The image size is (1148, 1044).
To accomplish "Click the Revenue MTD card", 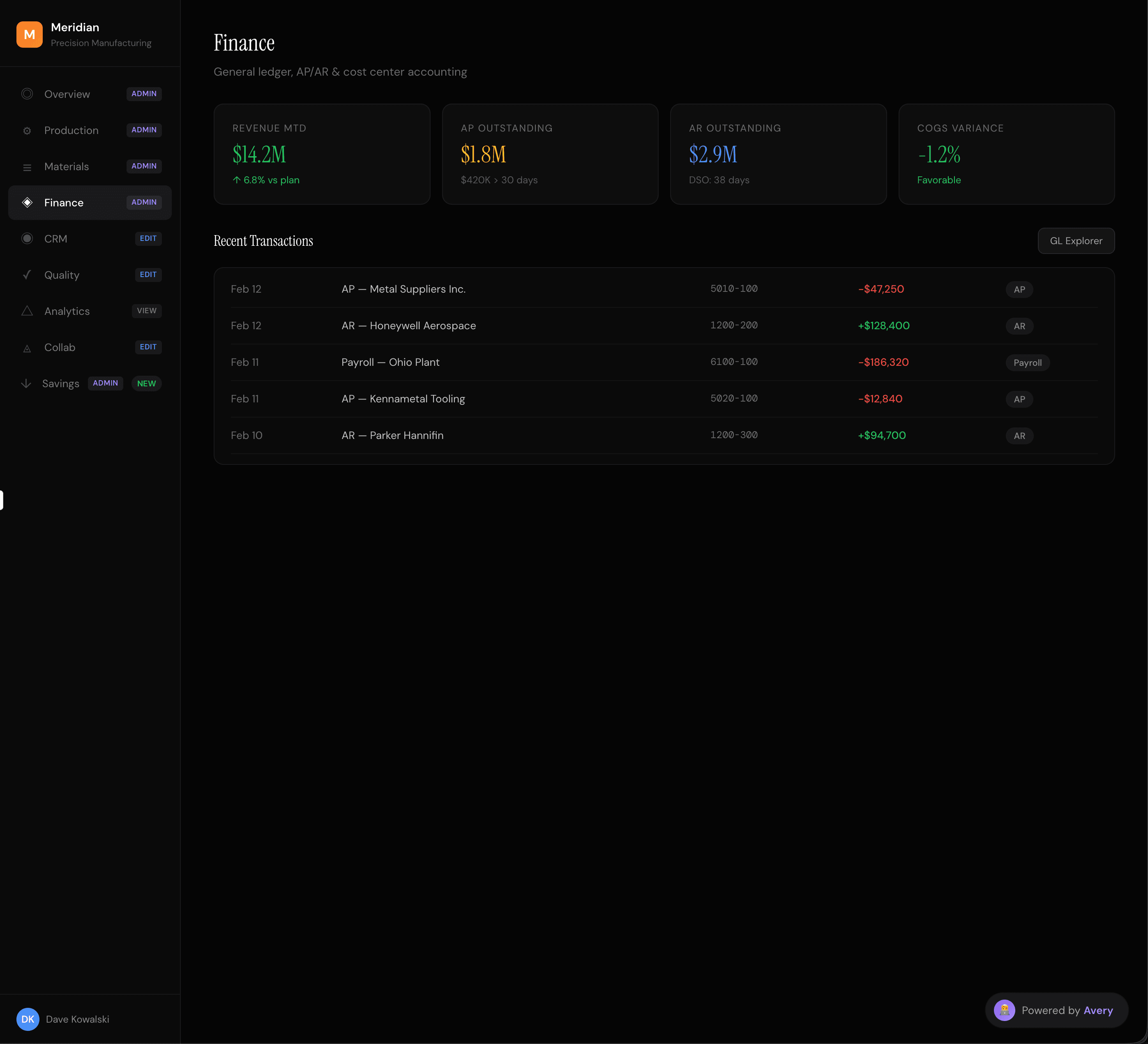I will [x=322, y=154].
